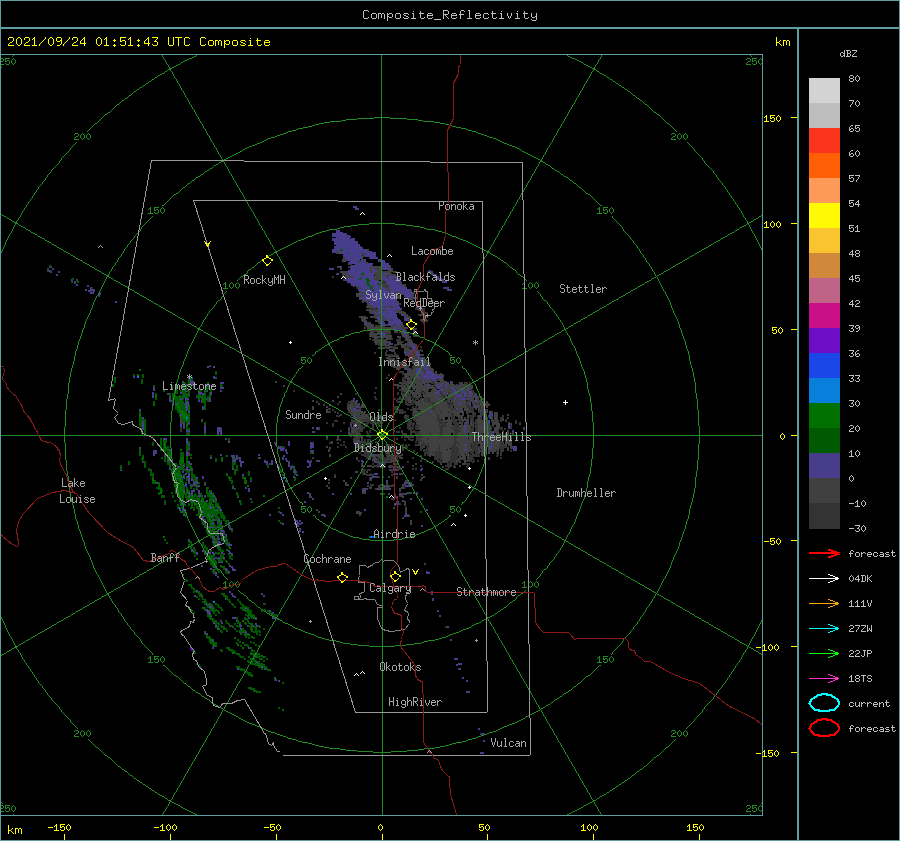Image resolution: width=900 pixels, height=841 pixels.
Task: Click the white asterisk marker east of Innisfail
Action: [475, 343]
